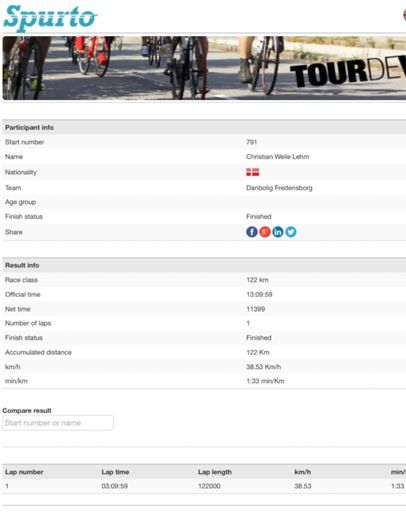The width and height of the screenshot is (406, 512).
Task: Sort by Lap time column header
Action: [x=115, y=472]
